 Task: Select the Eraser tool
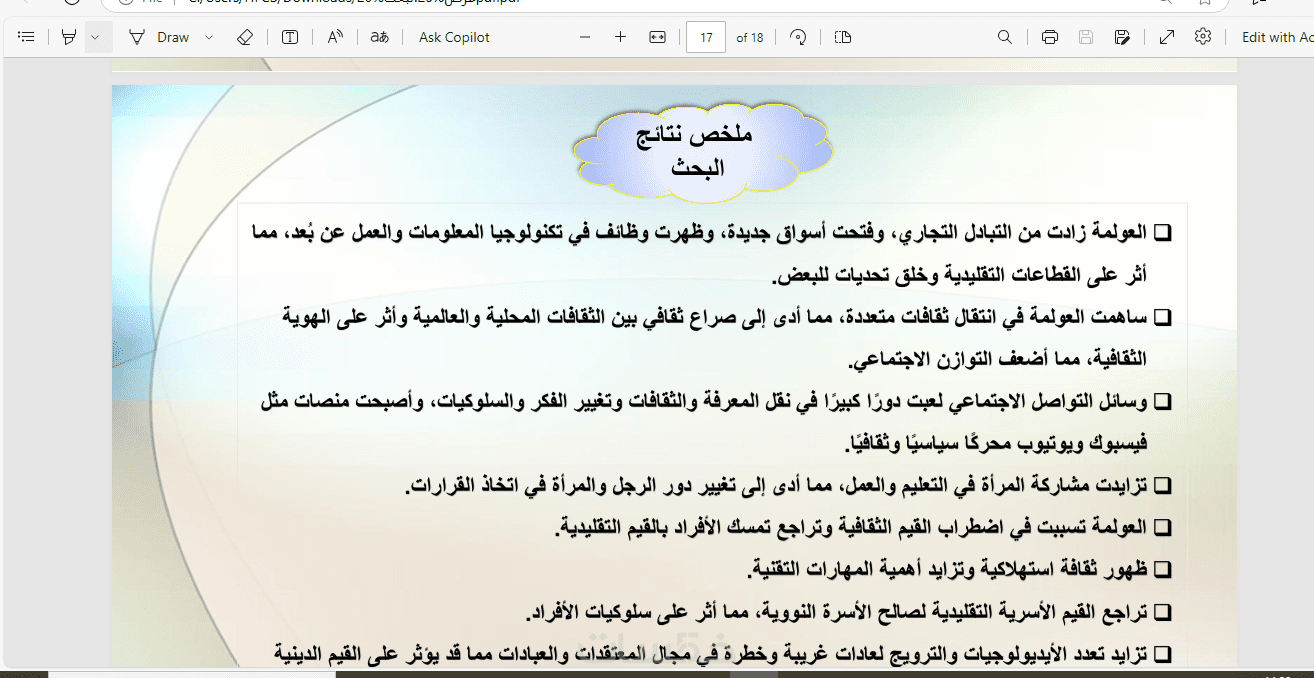pos(245,37)
